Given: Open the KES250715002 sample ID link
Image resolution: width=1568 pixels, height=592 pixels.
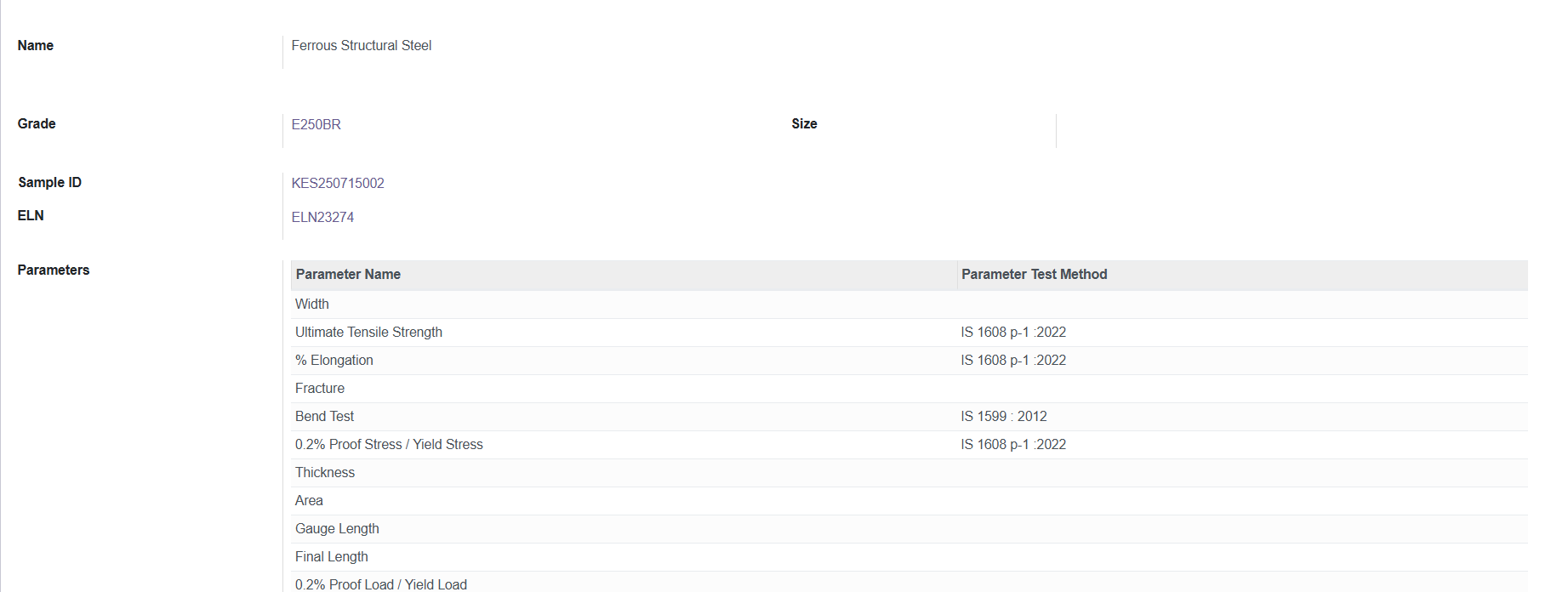Looking at the screenshot, I should 338,184.
